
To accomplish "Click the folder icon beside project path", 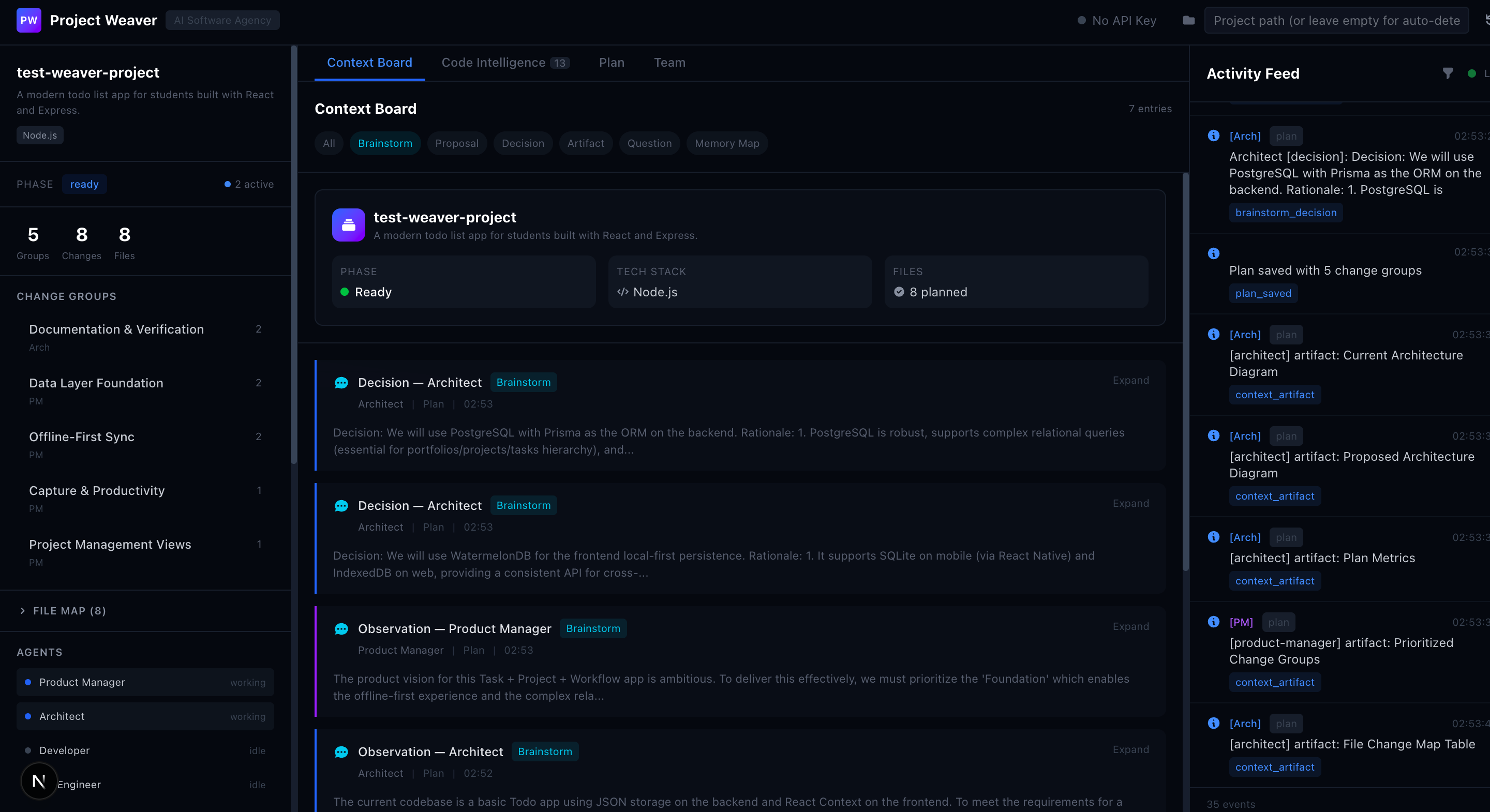I will tap(1188, 20).
